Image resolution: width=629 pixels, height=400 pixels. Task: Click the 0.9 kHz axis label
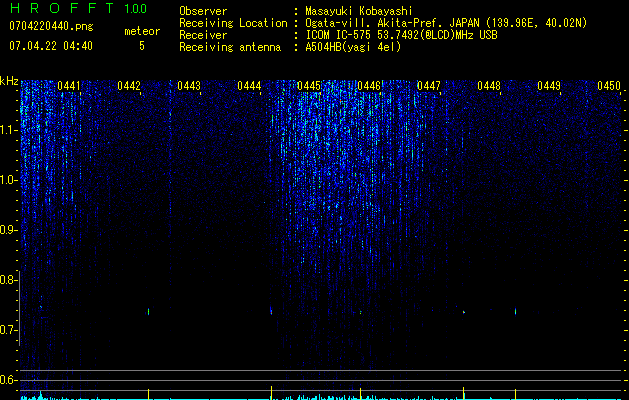8,230
